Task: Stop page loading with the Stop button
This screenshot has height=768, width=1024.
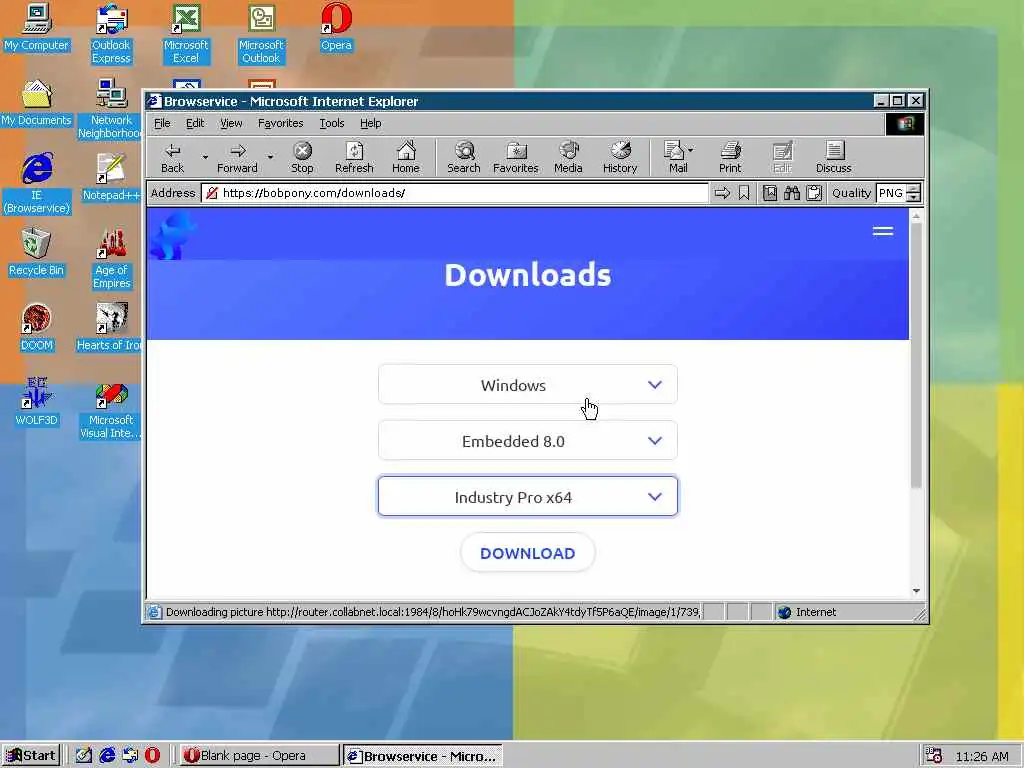Action: click(302, 157)
